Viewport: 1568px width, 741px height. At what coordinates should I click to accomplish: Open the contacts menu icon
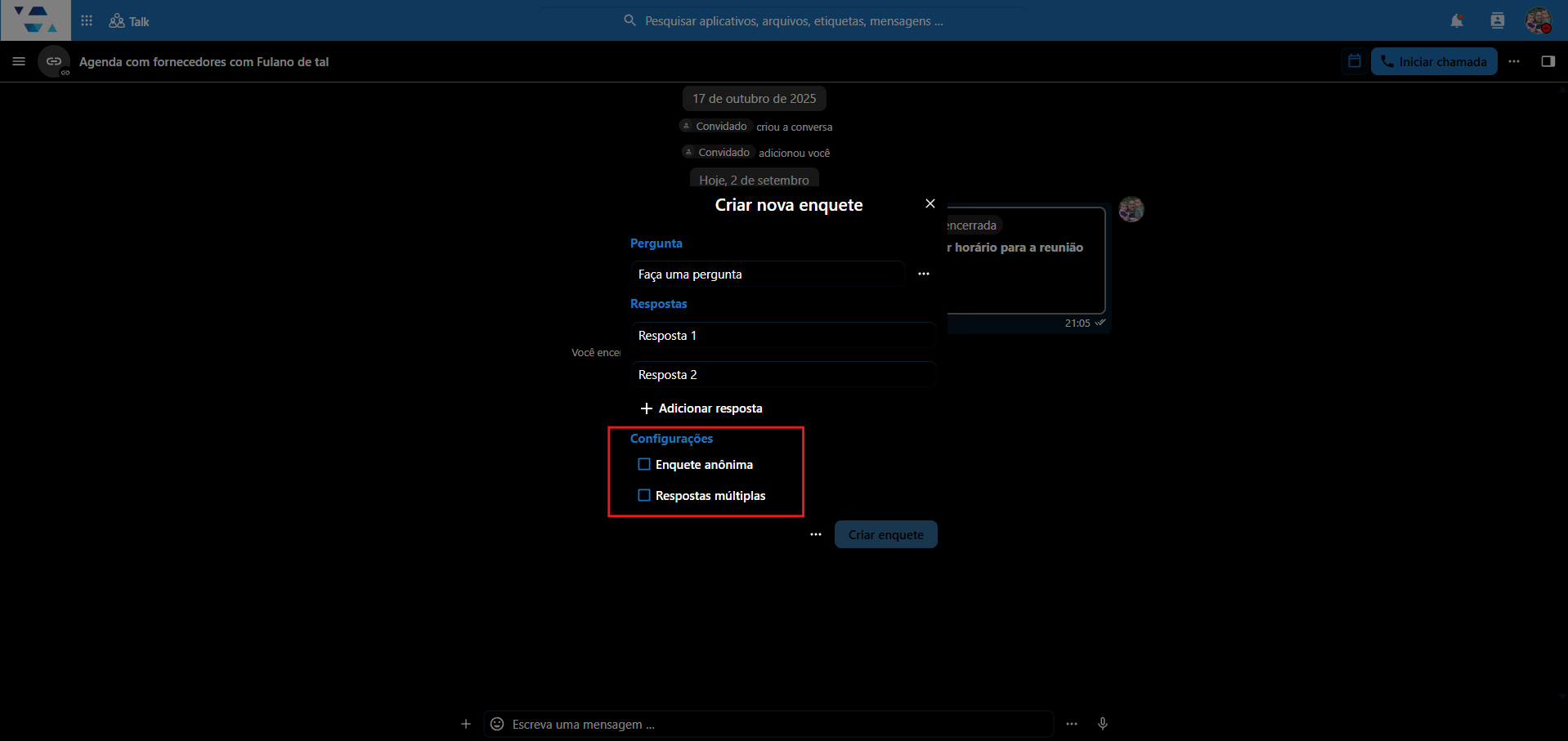tap(1498, 20)
